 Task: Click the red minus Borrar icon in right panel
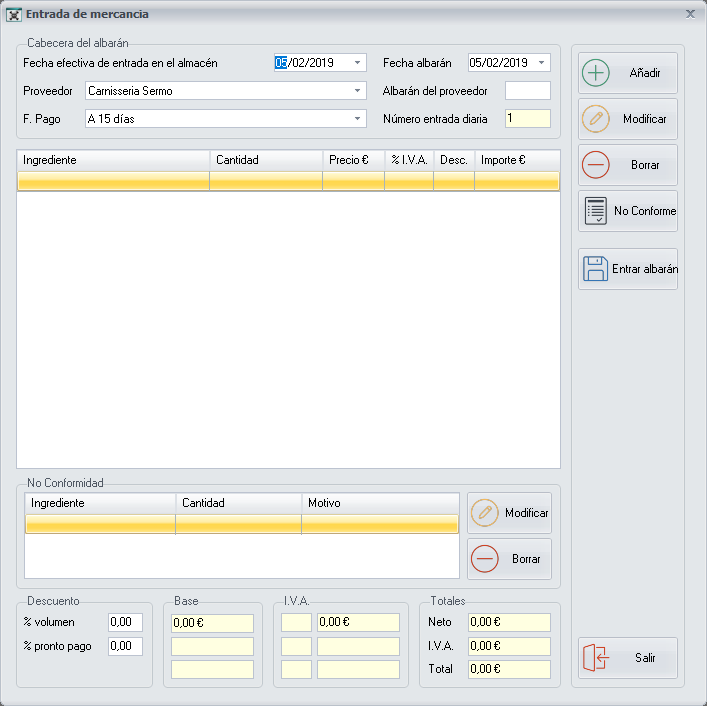(x=596, y=165)
